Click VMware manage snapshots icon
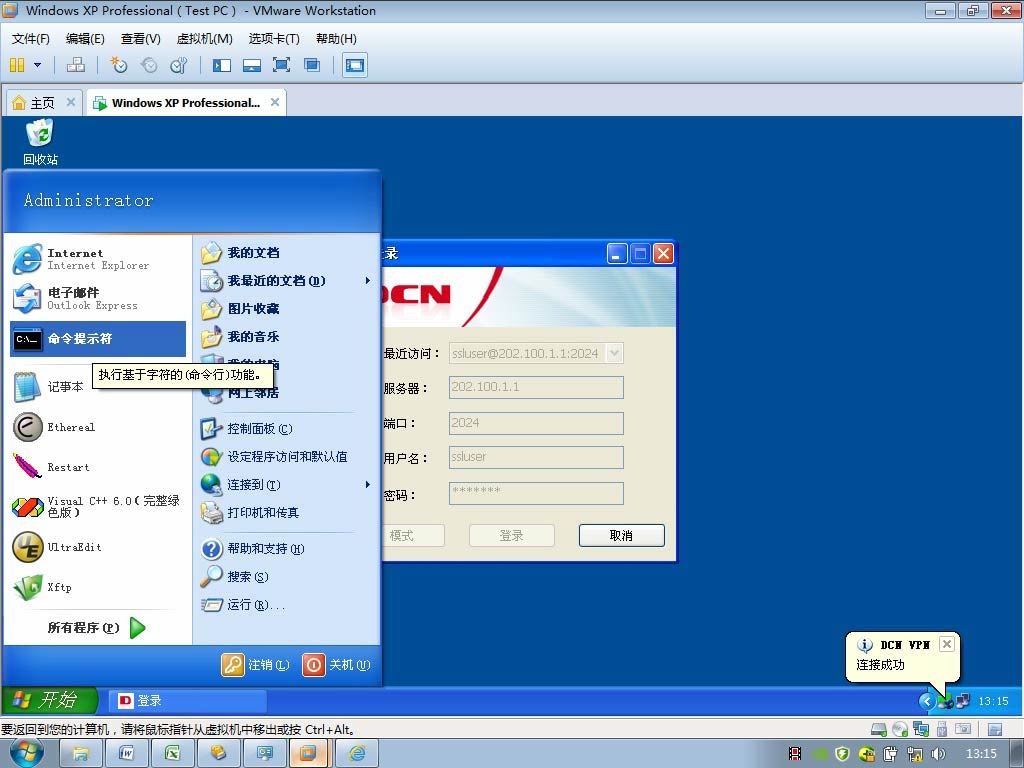 coord(179,65)
